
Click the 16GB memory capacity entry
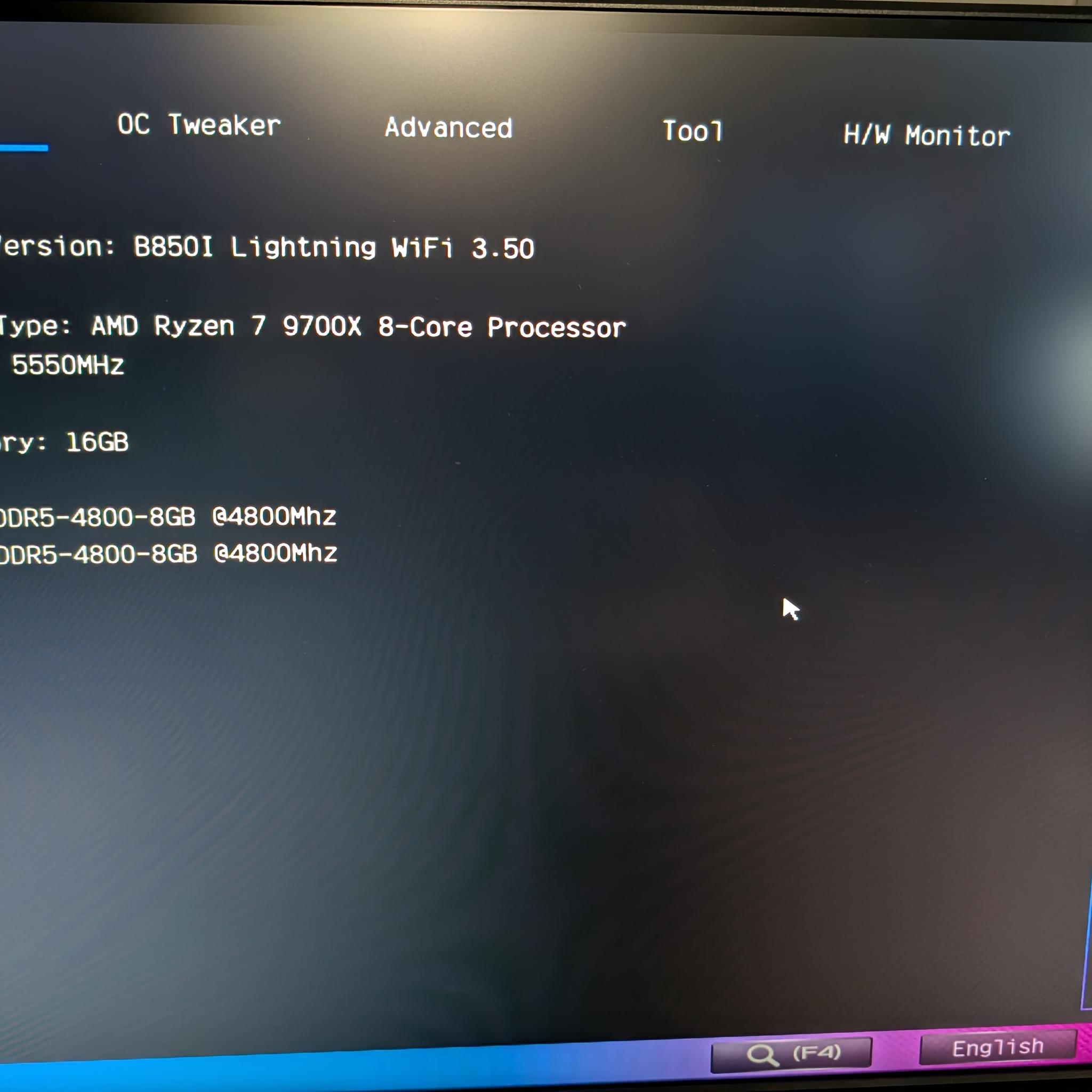(96, 443)
